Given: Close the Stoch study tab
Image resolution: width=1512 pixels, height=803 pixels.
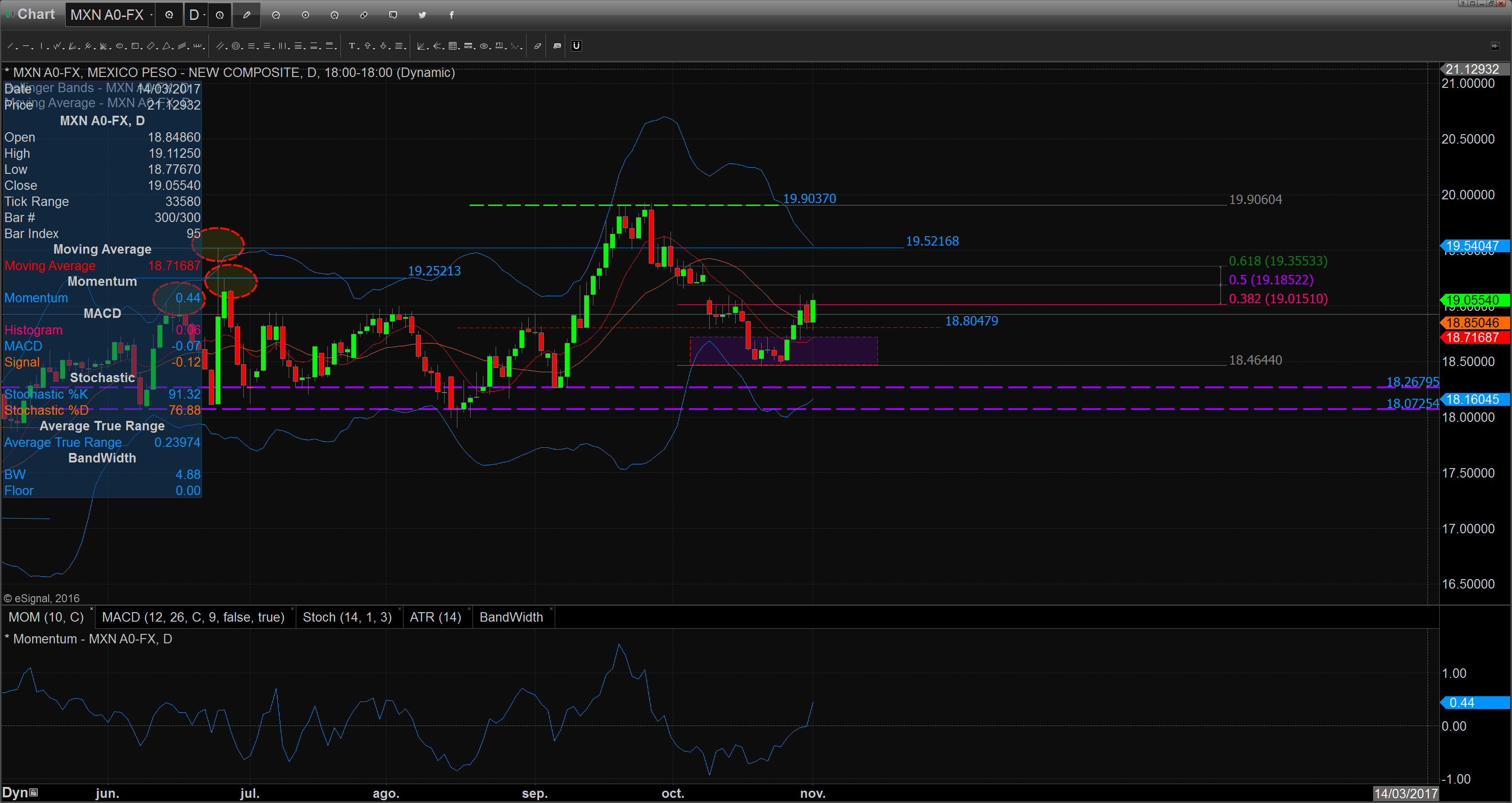Looking at the screenshot, I should click(399, 608).
